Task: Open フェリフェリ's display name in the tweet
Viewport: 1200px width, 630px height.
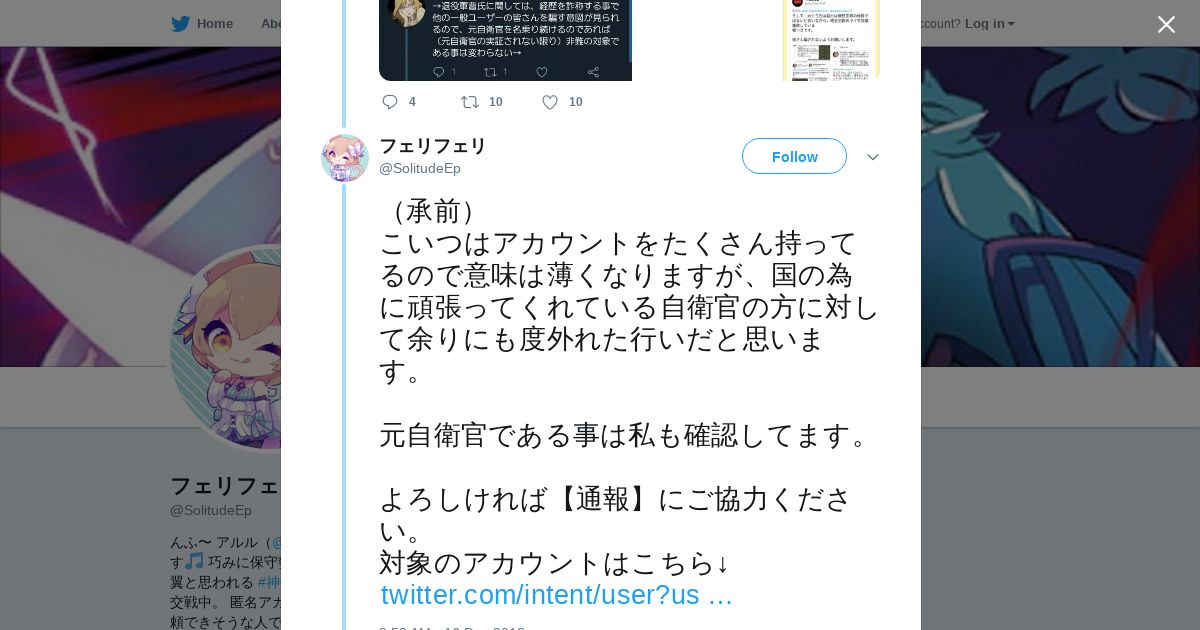Action: 432,146
